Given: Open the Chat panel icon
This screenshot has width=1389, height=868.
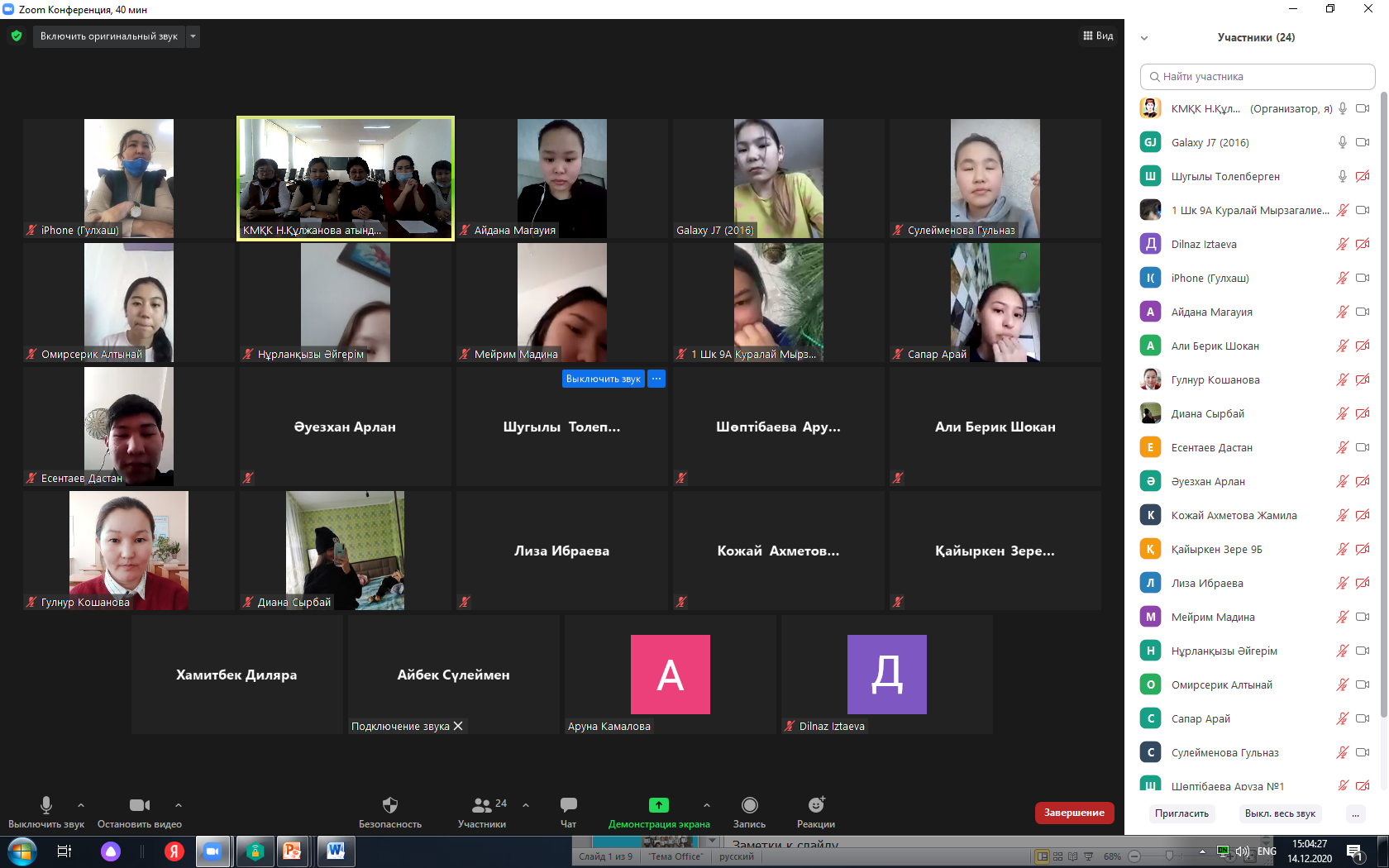Looking at the screenshot, I should click(568, 805).
